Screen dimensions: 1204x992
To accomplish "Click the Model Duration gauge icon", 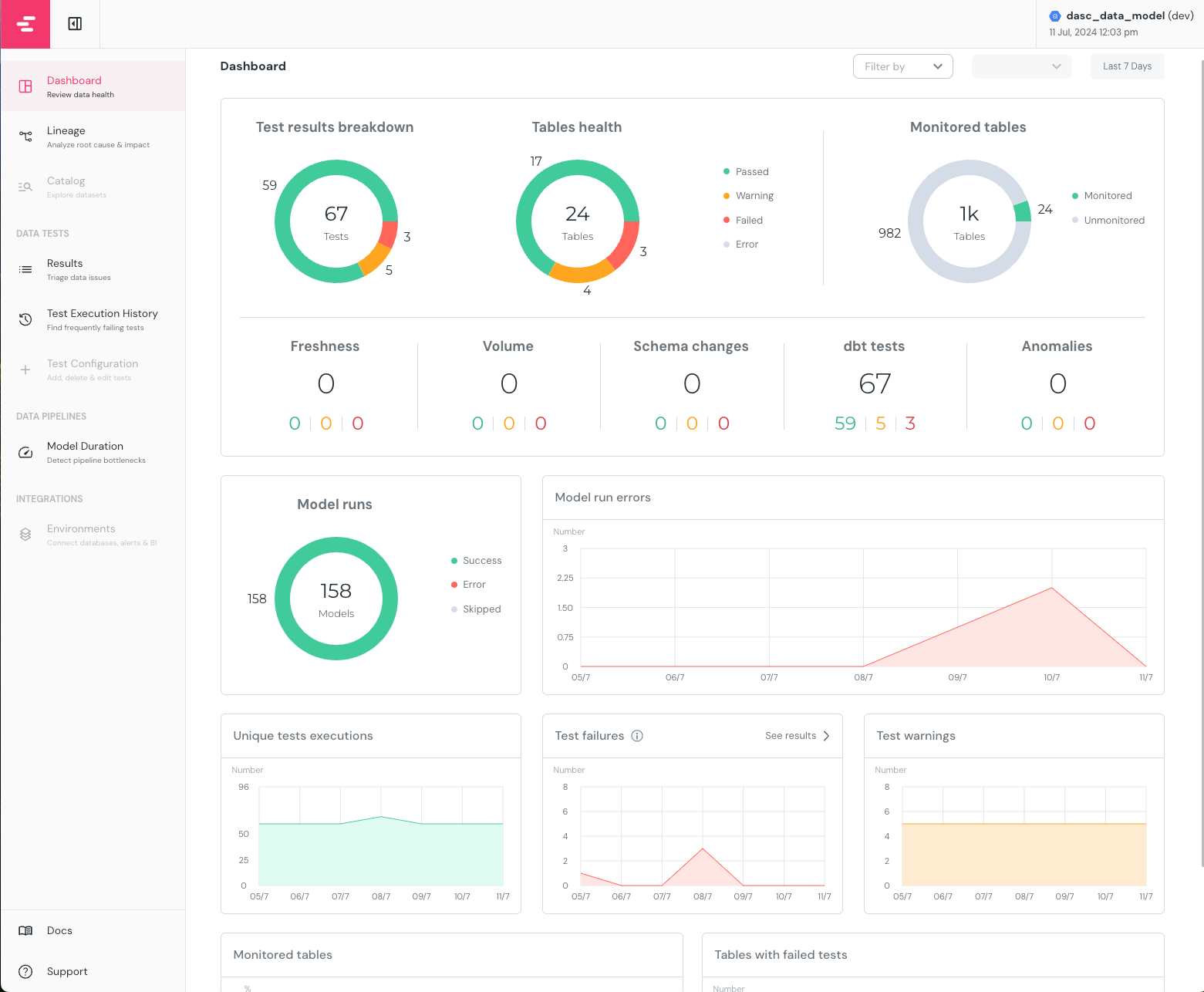I will coord(25,452).
